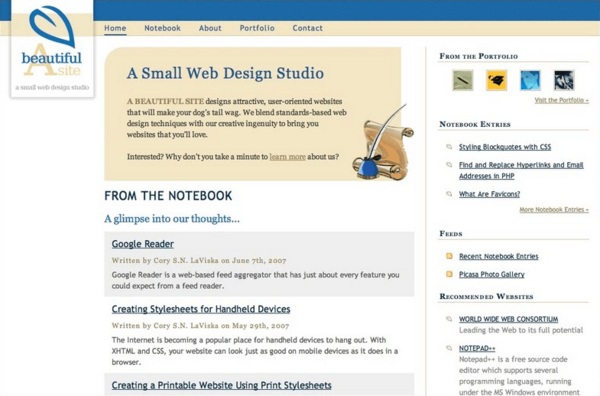The width and height of the screenshot is (600, 396).
Task: Open the pen-and-brush portfolio thumbnail
Action: (x=463, y=80)
